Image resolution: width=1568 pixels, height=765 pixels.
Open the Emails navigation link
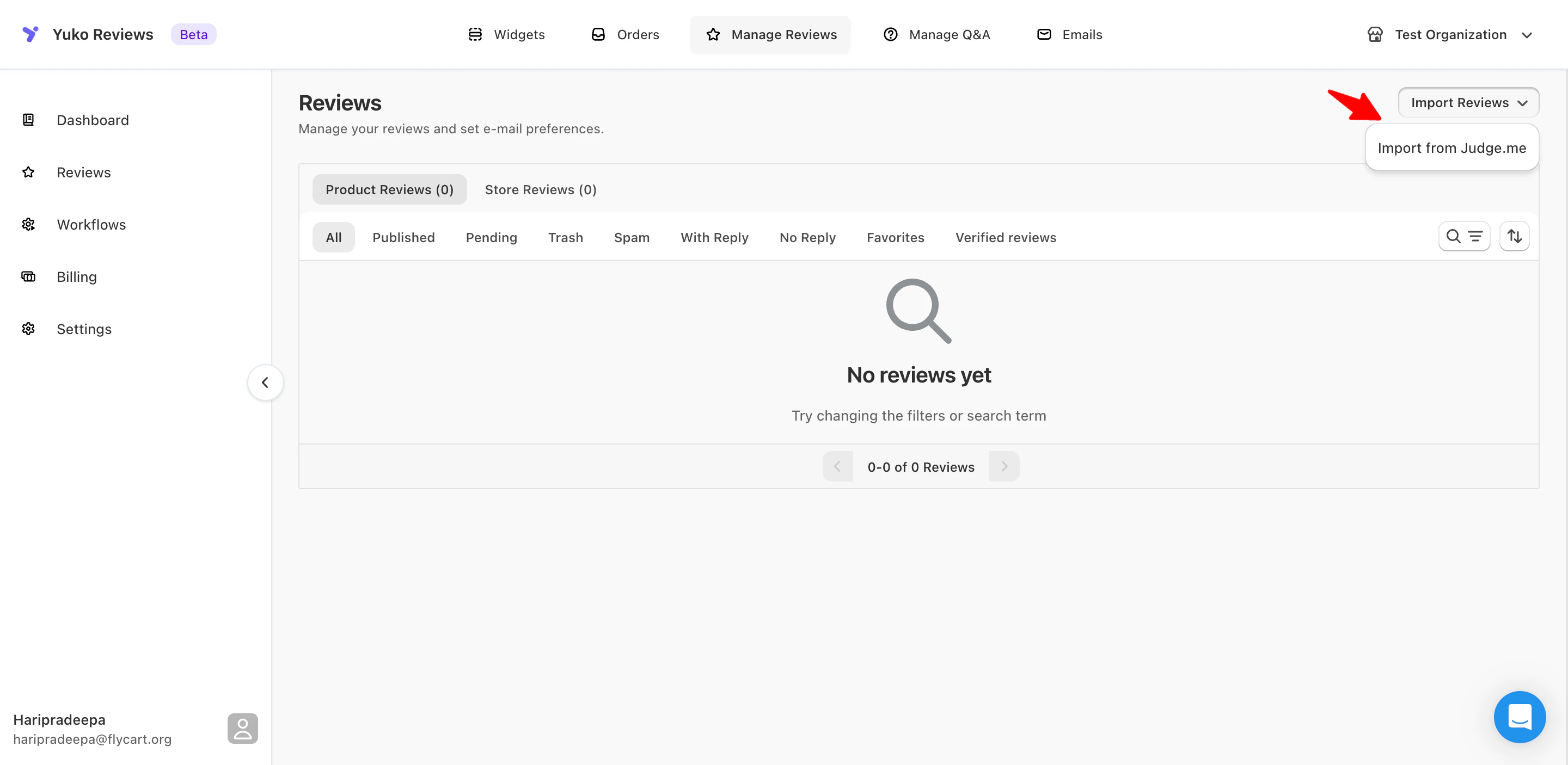coord(1069,35)
